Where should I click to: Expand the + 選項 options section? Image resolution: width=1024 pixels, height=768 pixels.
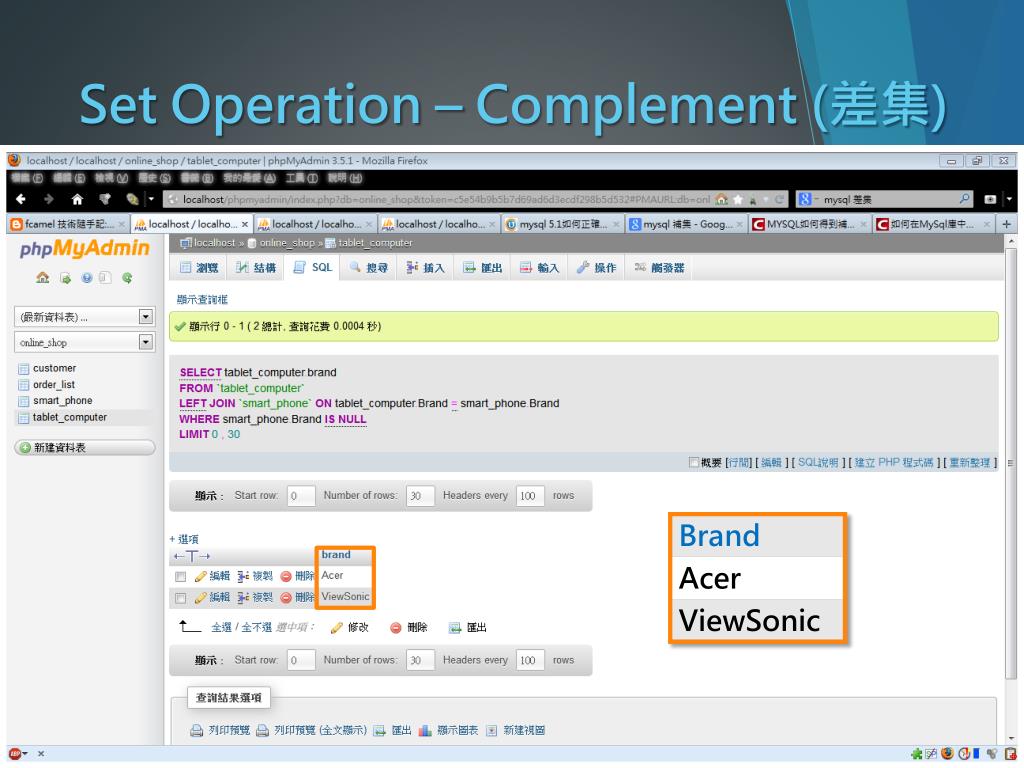coord(184,539)
